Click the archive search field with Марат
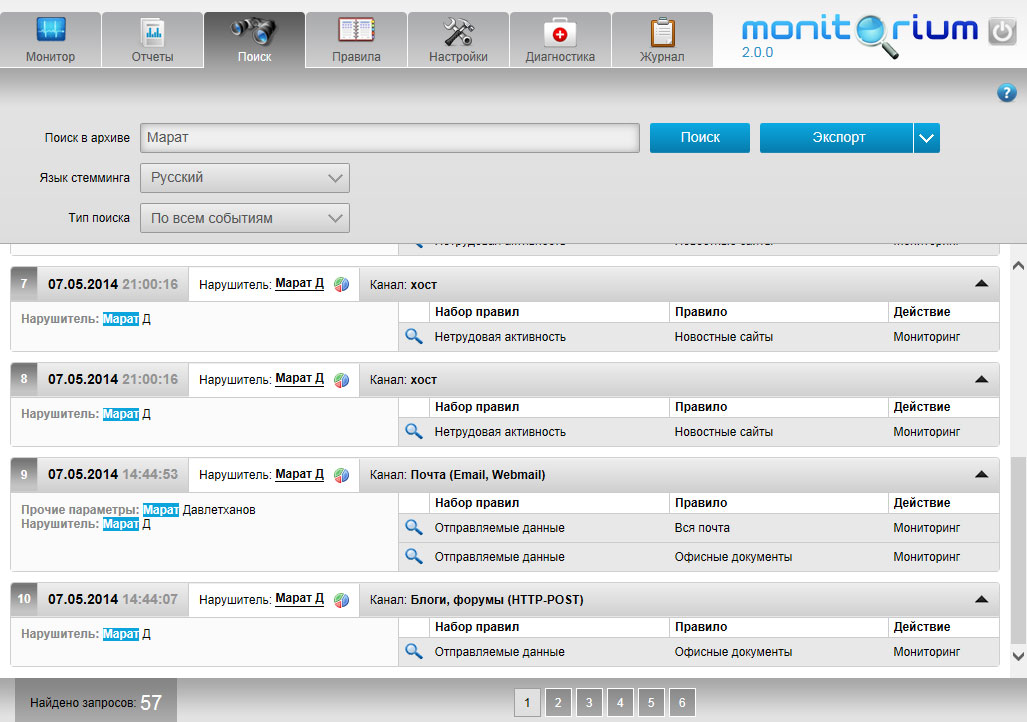 click(390, 138)
